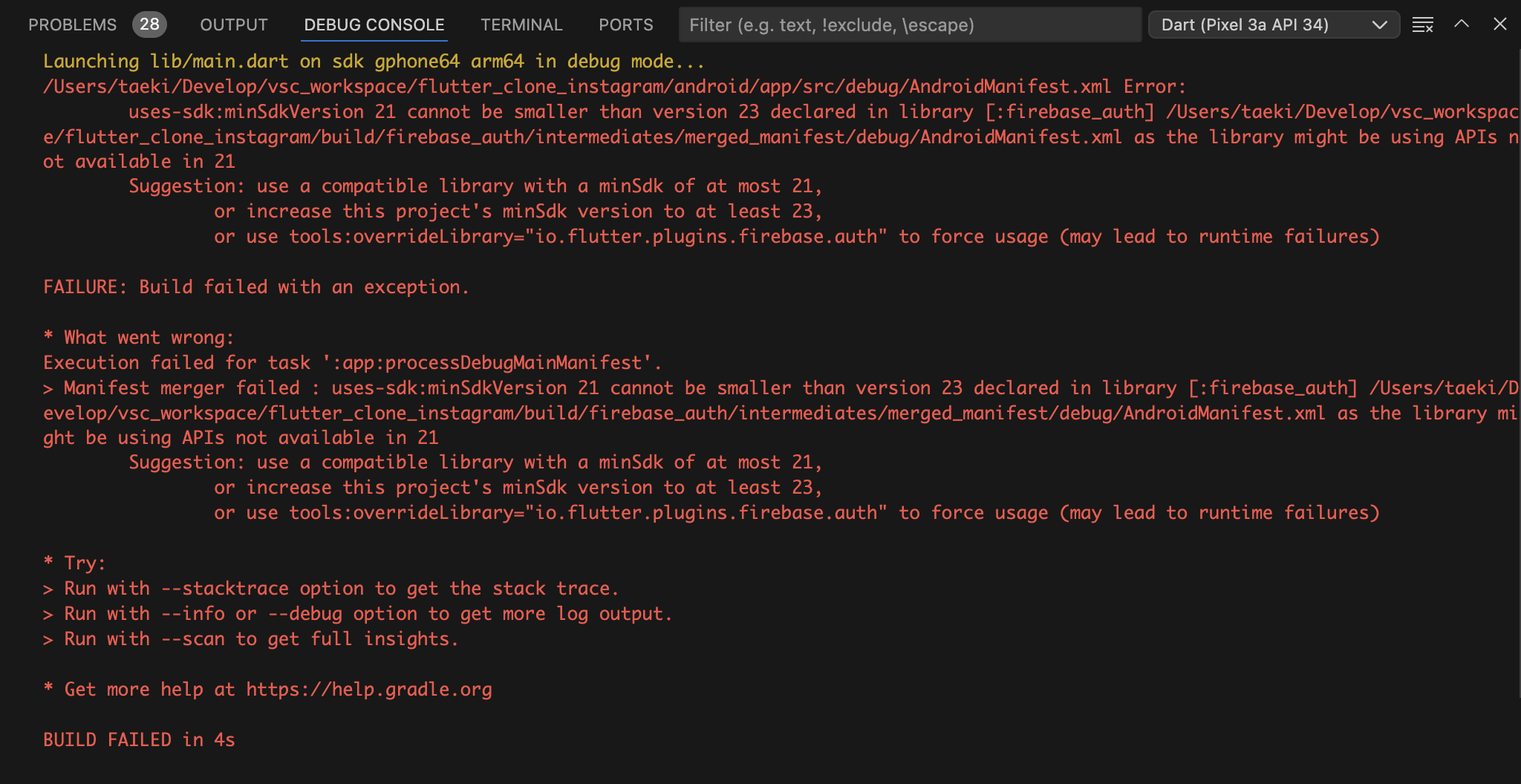1521x784 pixels.
Task: Switch to the OUTPUT tab
Action: click(234, 24)
